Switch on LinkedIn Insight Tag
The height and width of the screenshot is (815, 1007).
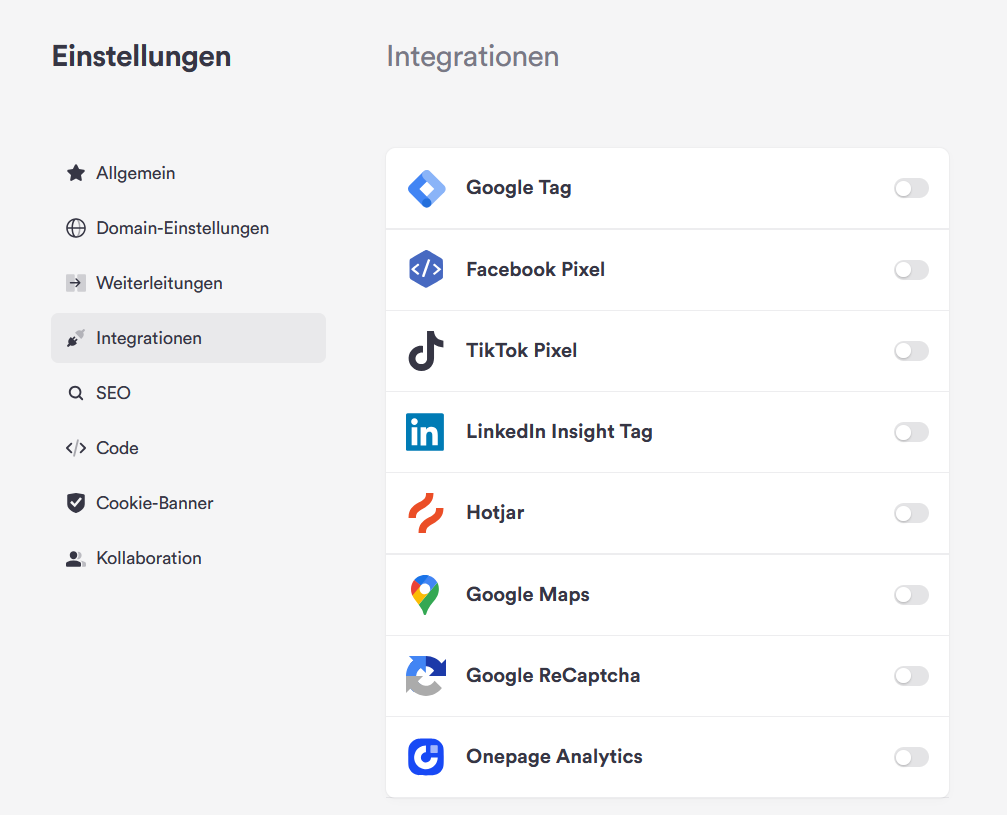pyautogui.click(x=911, y=432)
